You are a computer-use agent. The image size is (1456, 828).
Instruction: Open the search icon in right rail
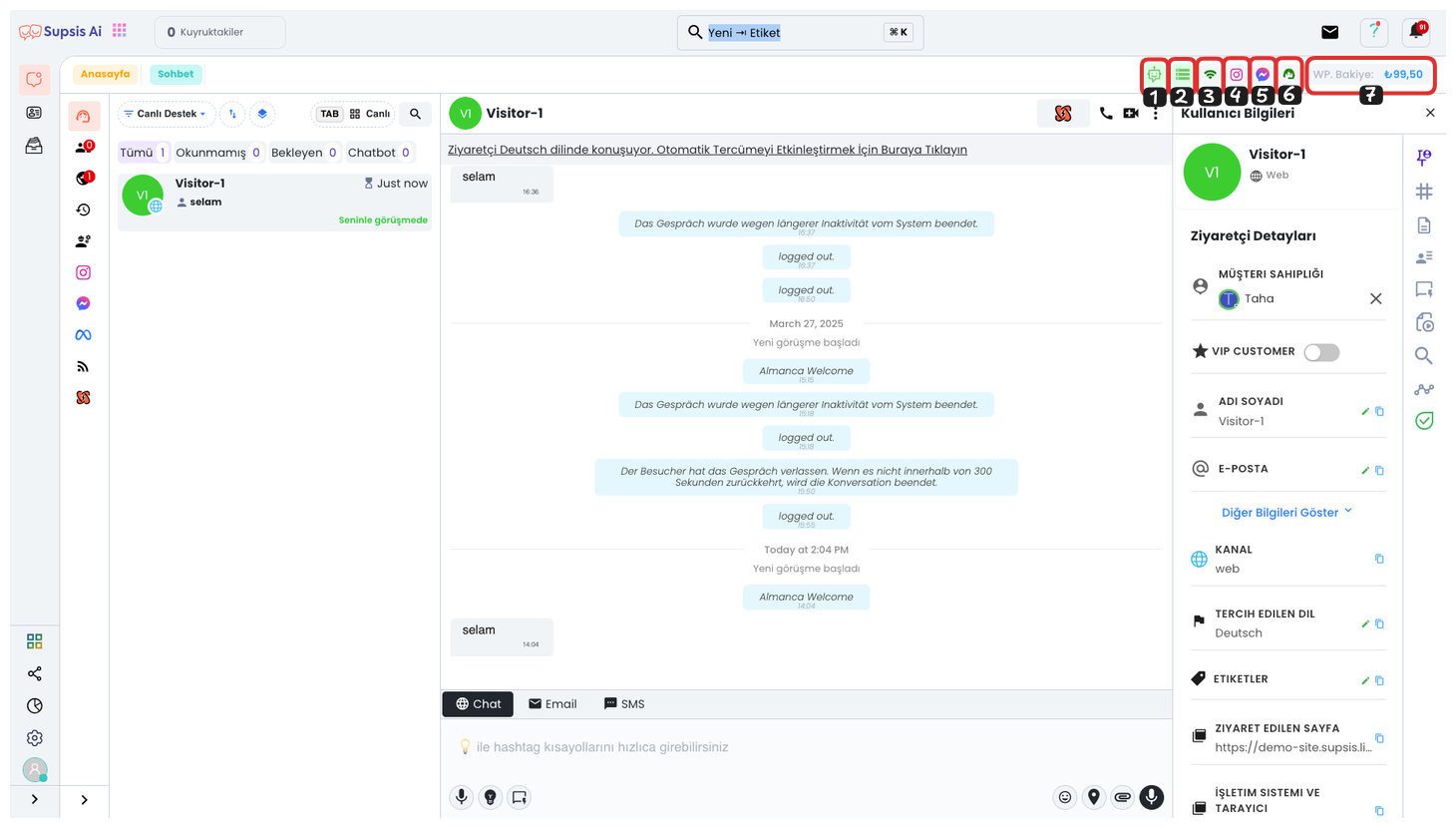coord(1424,356)
